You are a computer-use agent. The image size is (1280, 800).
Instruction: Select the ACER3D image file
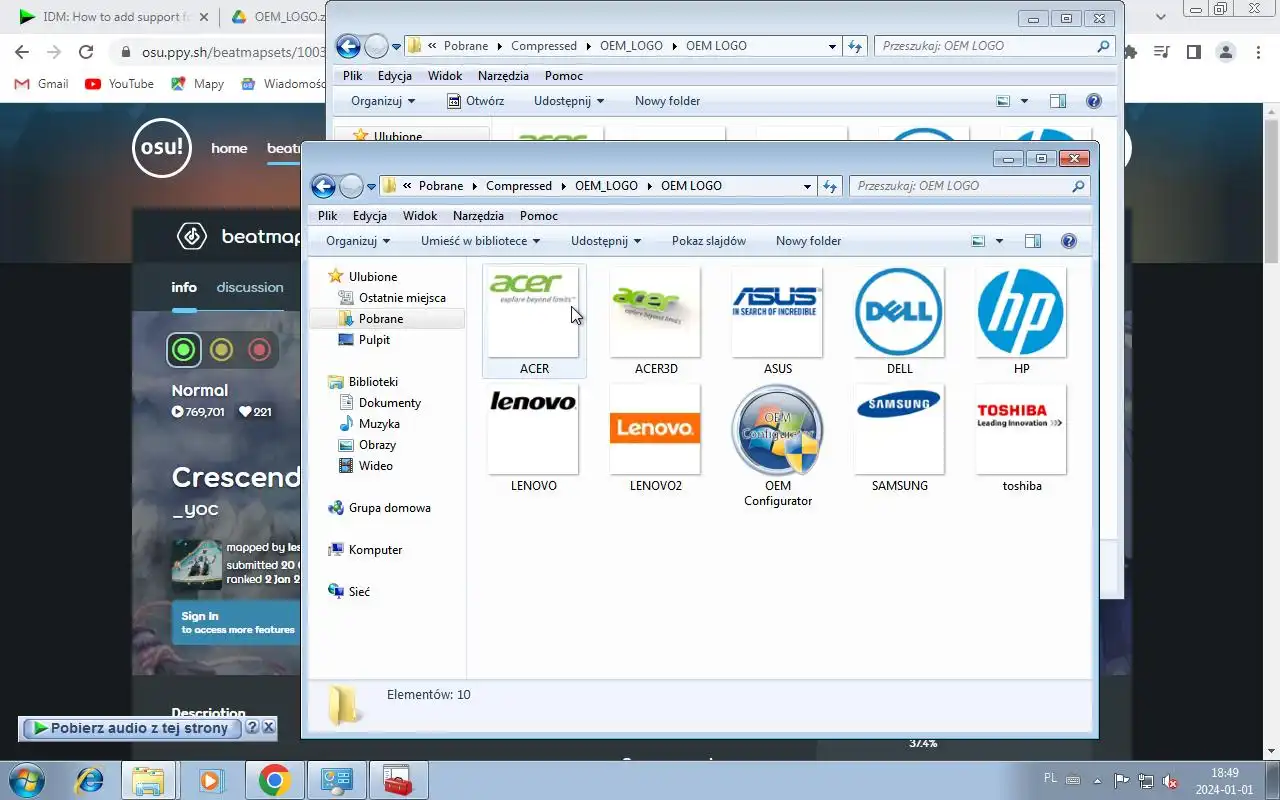click(x=656, y=321)
